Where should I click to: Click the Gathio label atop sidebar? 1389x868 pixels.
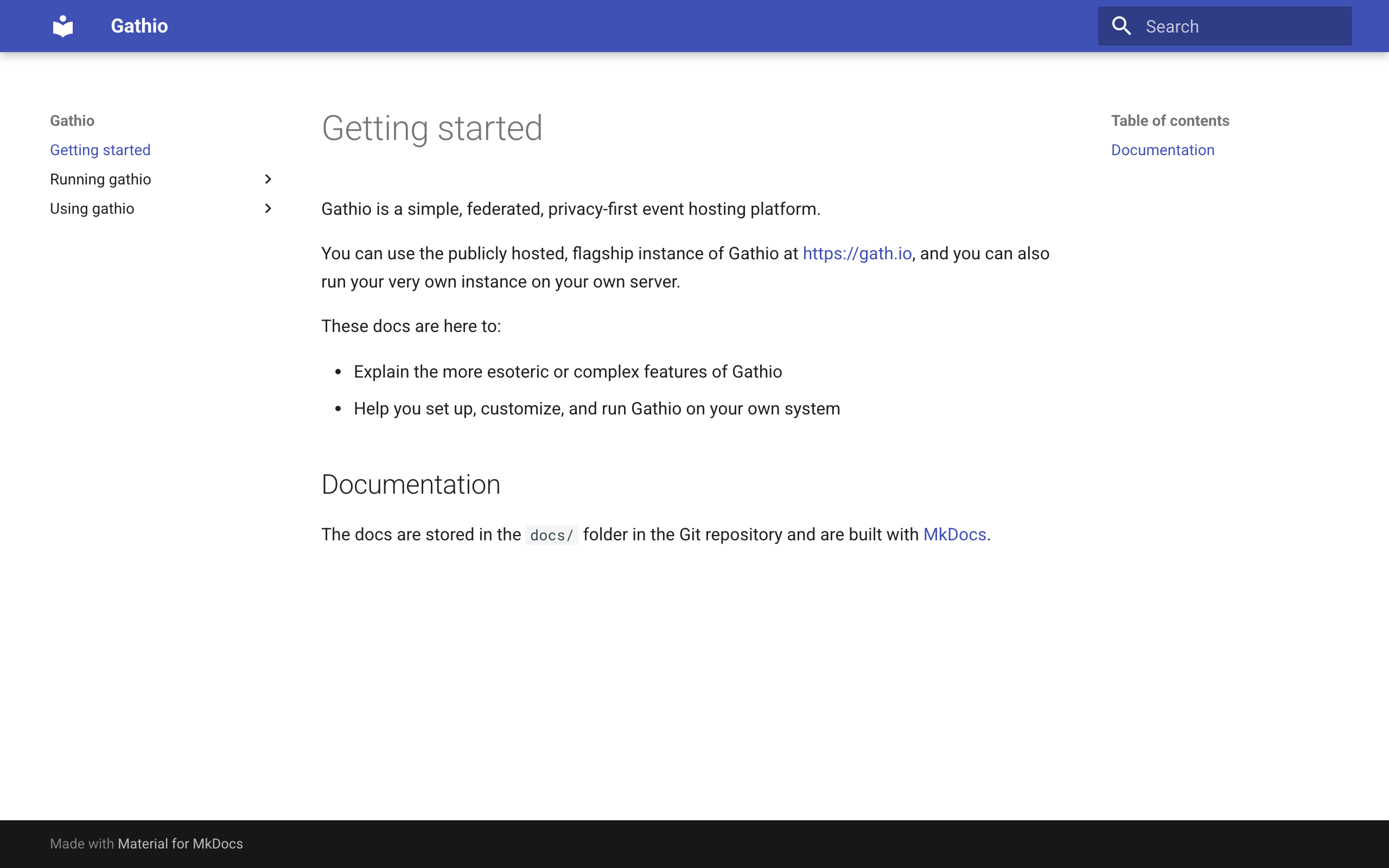coord(72,120)
